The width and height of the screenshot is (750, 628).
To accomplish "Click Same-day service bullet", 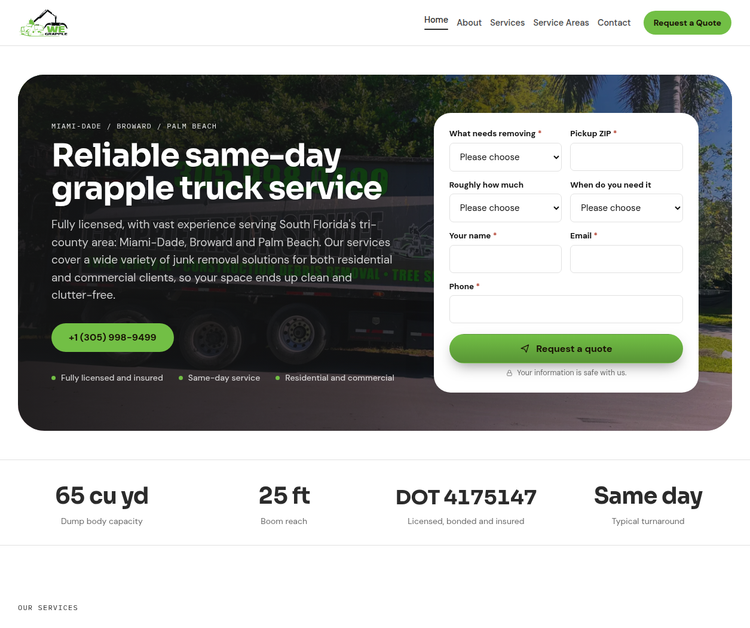I will coord(220,378).
